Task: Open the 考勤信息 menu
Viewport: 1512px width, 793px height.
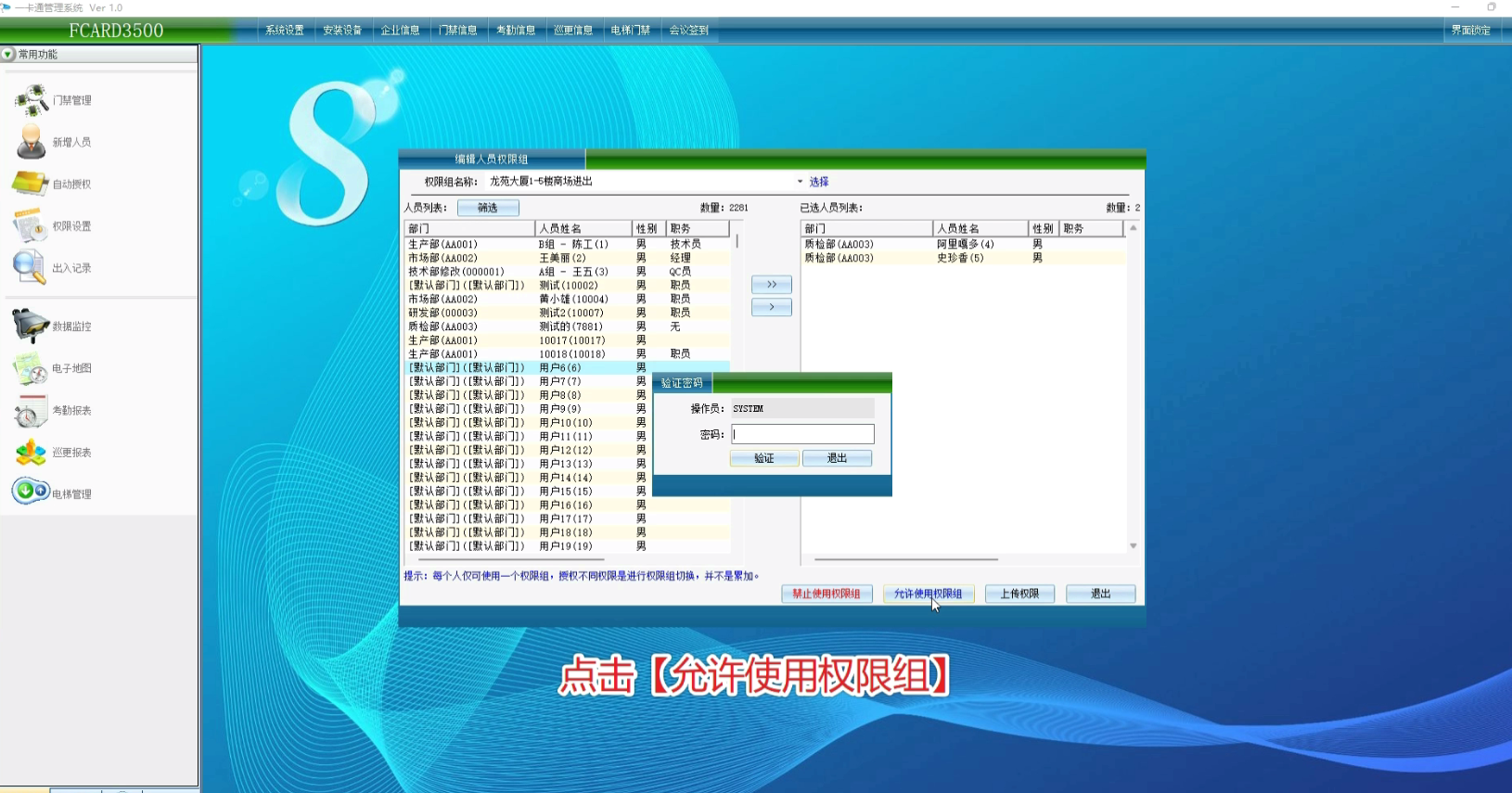Action: [516, 31]
